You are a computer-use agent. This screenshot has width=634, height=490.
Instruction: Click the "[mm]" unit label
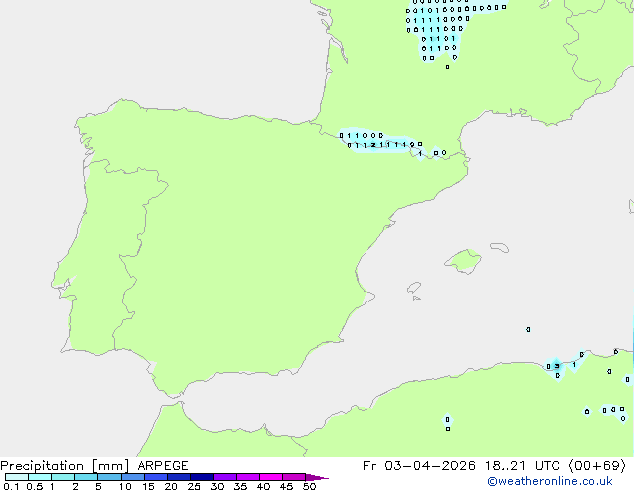(x=110, y=466)
